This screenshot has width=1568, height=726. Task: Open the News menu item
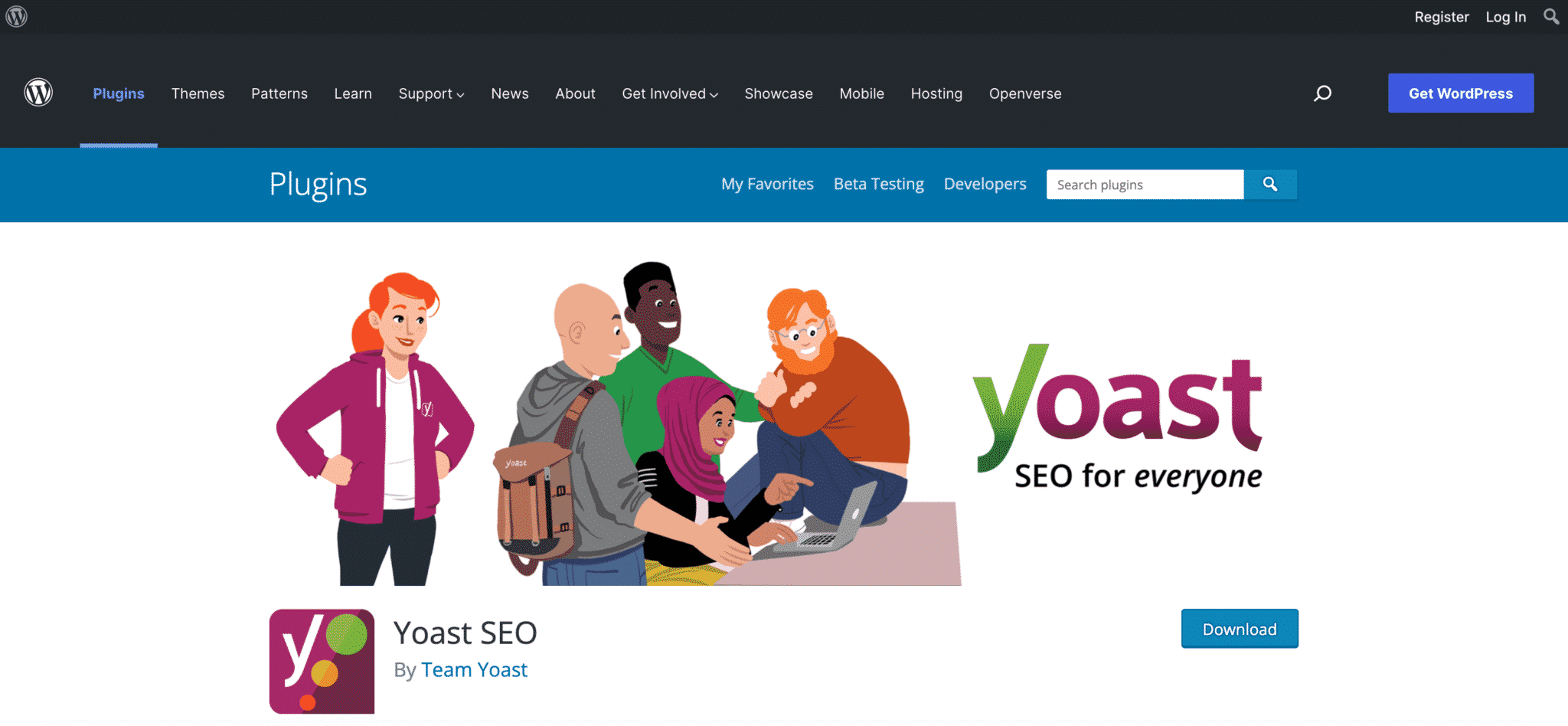tap(509, 93)
